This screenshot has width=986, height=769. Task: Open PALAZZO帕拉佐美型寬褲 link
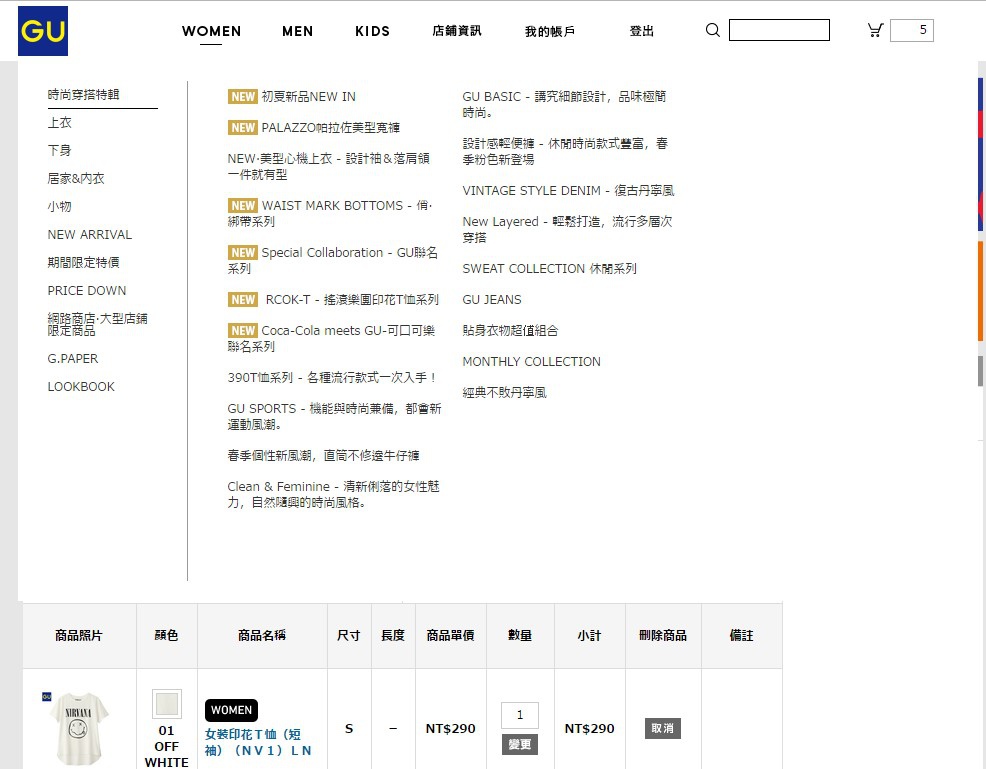click(314, 128)
